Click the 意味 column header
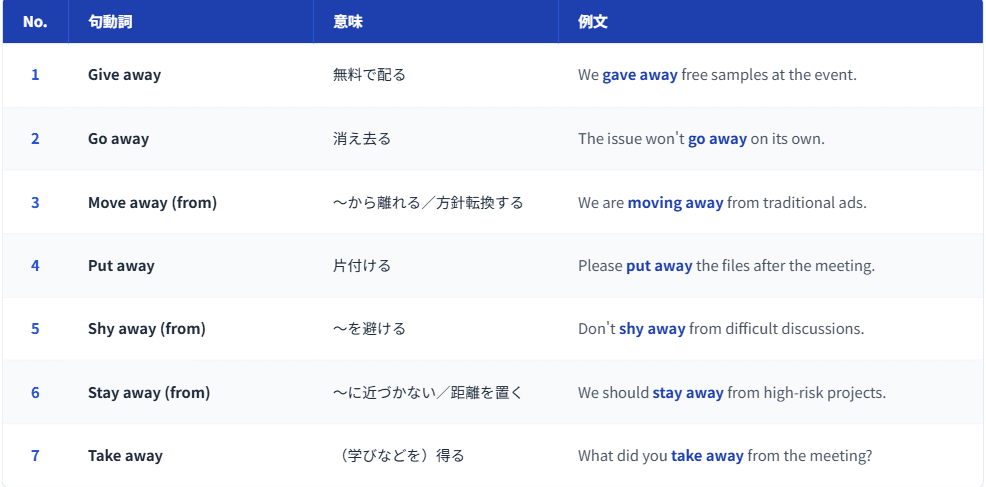The height and width of the screenshot is (487, 986). [348, 22]
